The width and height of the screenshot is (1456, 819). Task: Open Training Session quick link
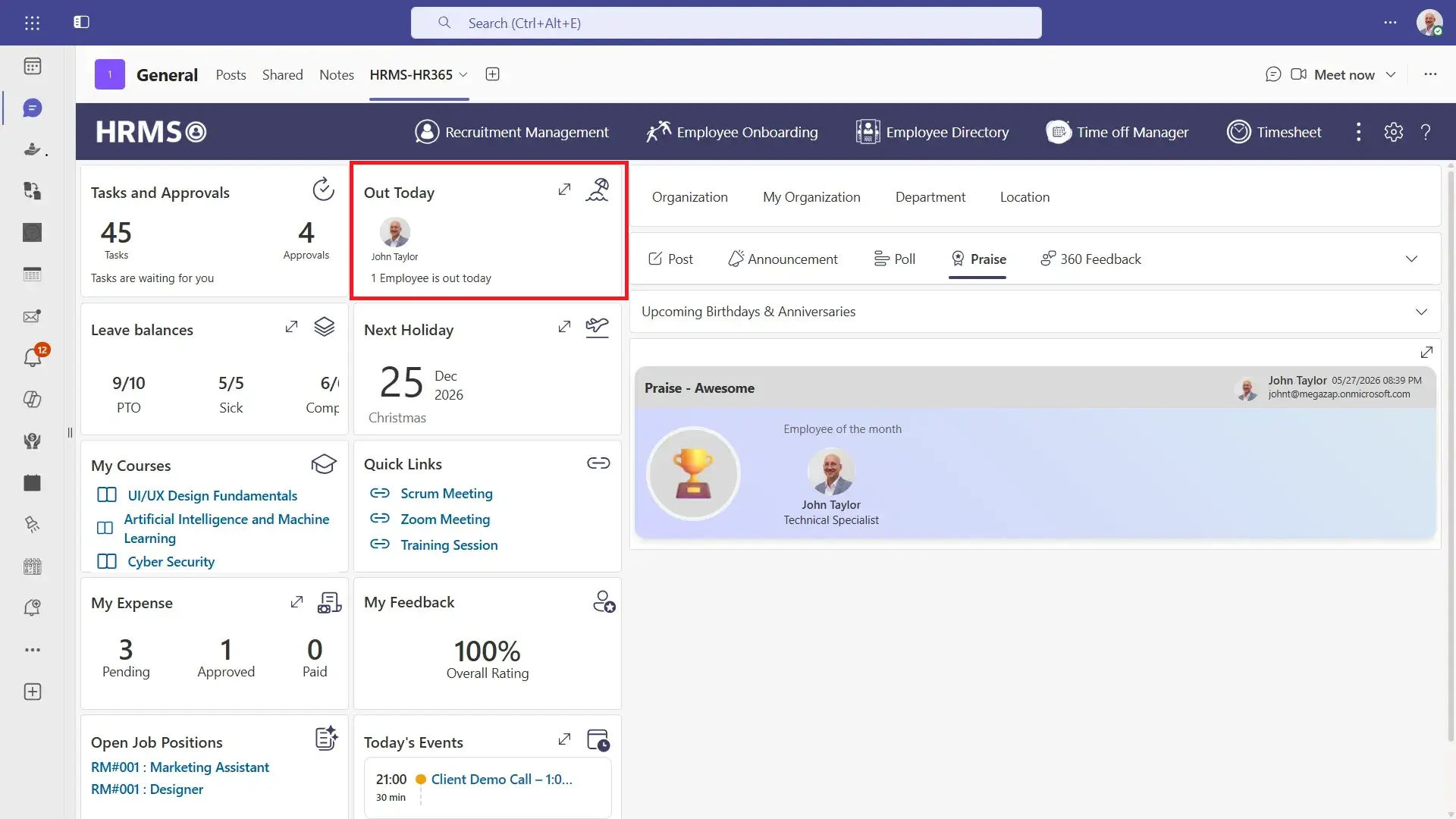(x=449, y=544)
